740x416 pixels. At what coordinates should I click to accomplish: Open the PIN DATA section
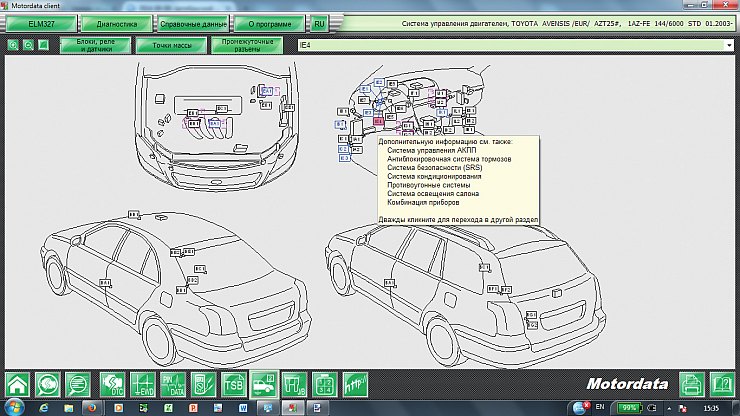173,384
